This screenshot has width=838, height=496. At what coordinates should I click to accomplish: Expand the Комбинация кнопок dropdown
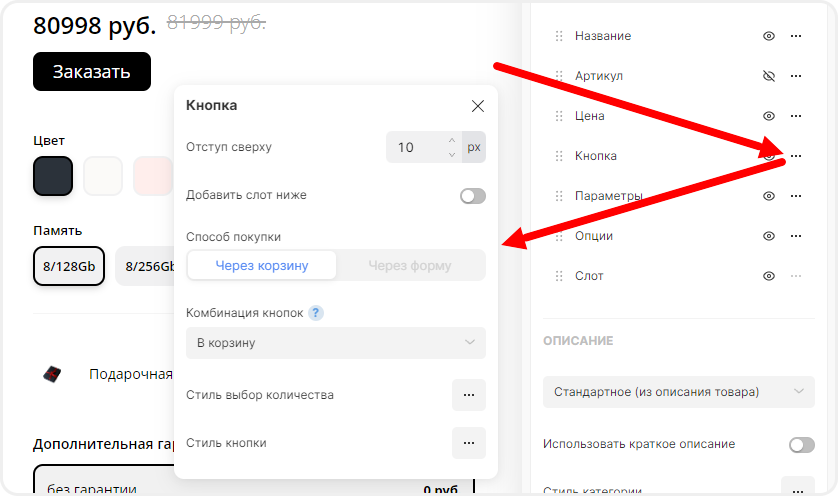click(336, 343)
